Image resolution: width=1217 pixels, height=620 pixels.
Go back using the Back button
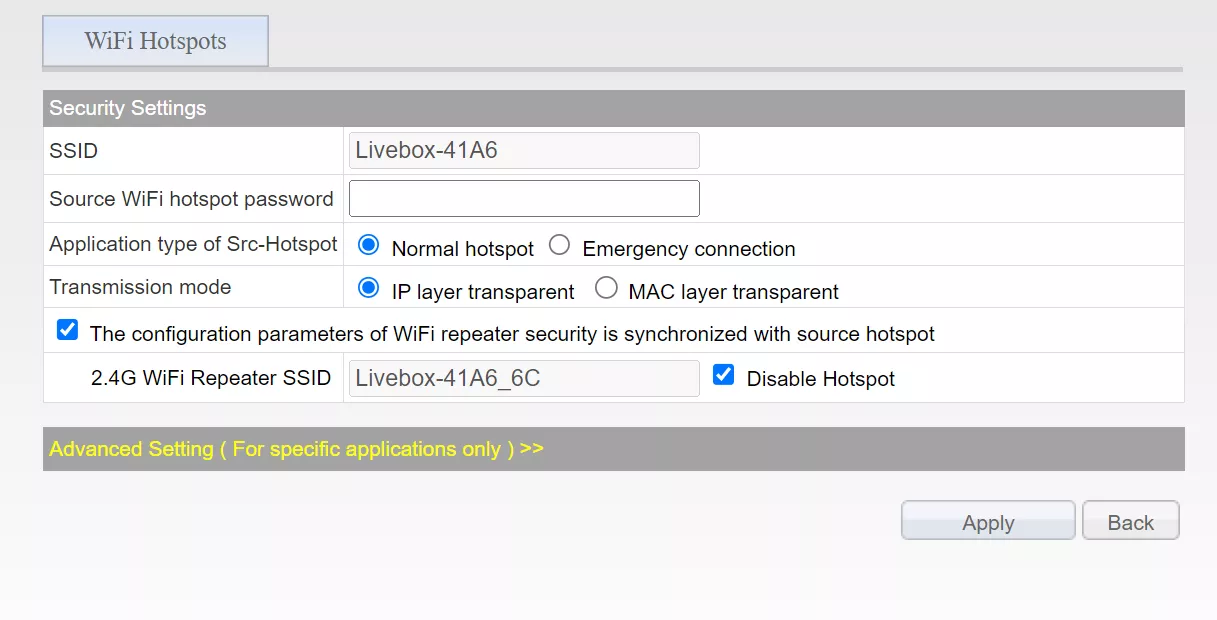tap(1130, 521)
